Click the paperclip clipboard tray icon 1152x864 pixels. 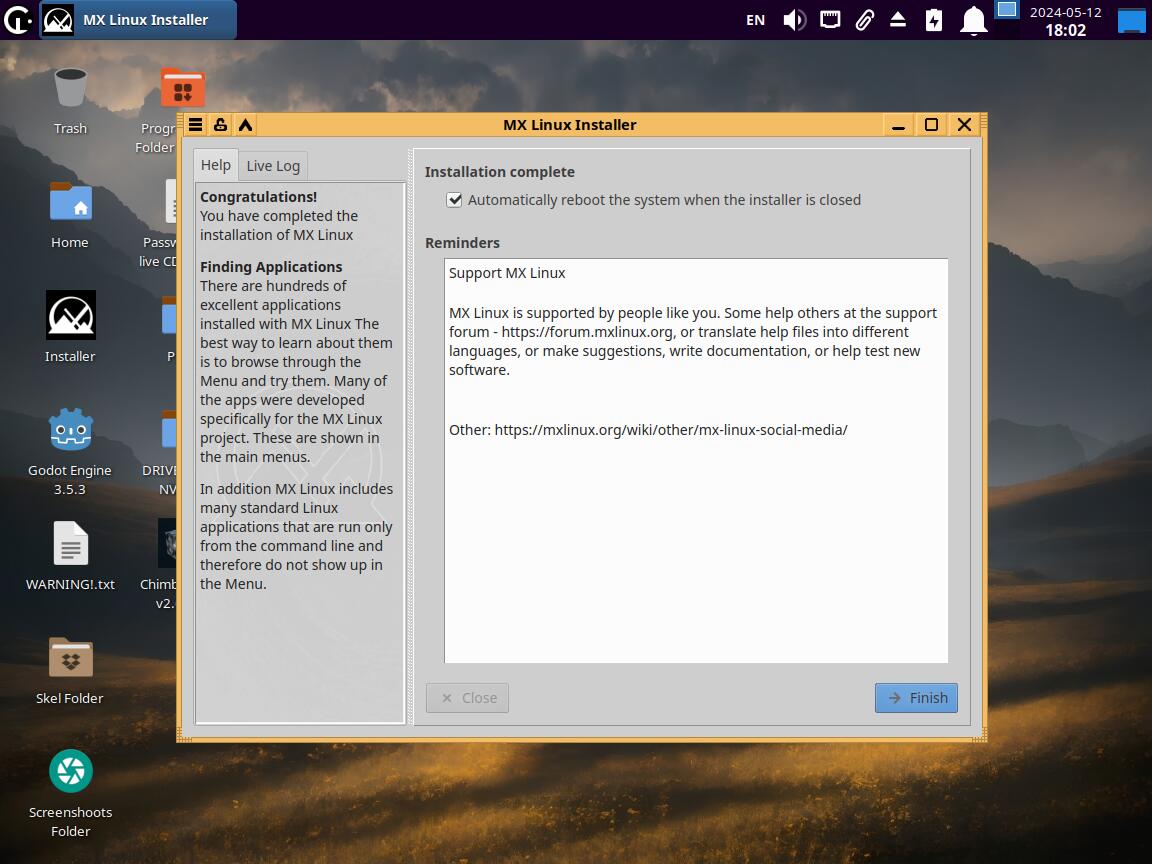point(865,20)
